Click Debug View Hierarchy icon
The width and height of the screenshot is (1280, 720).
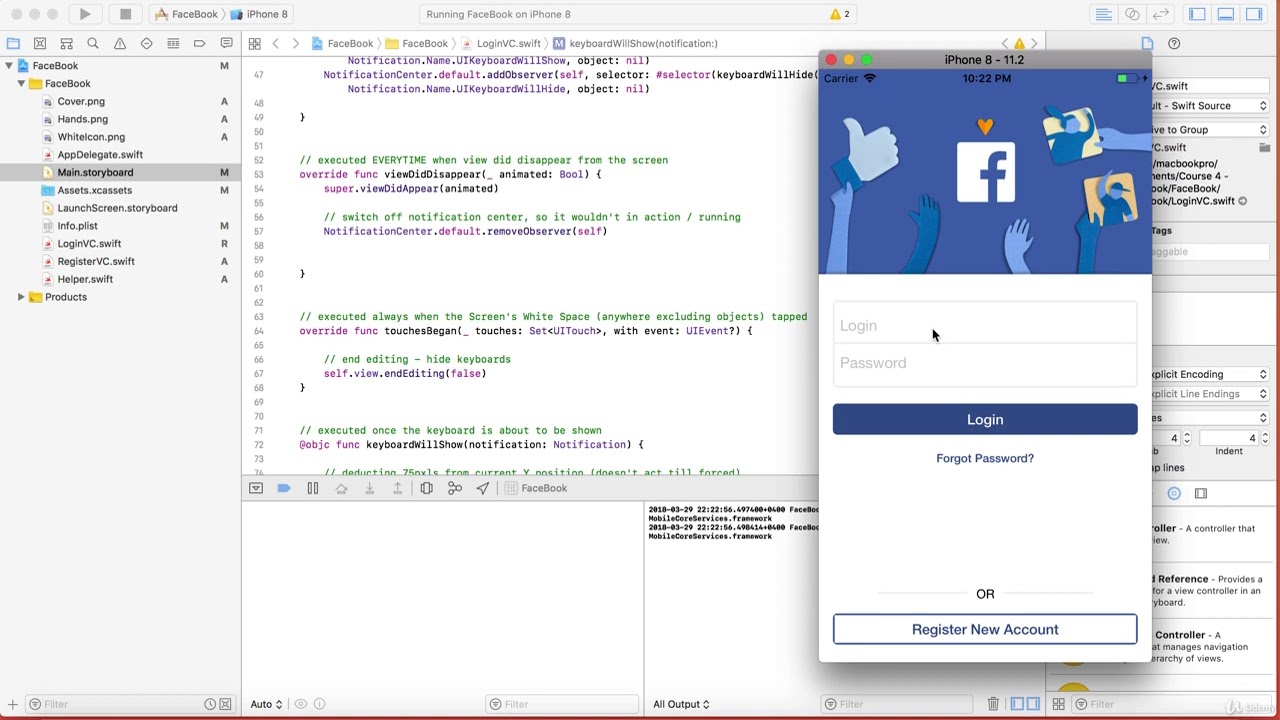[x=426, y=488]
